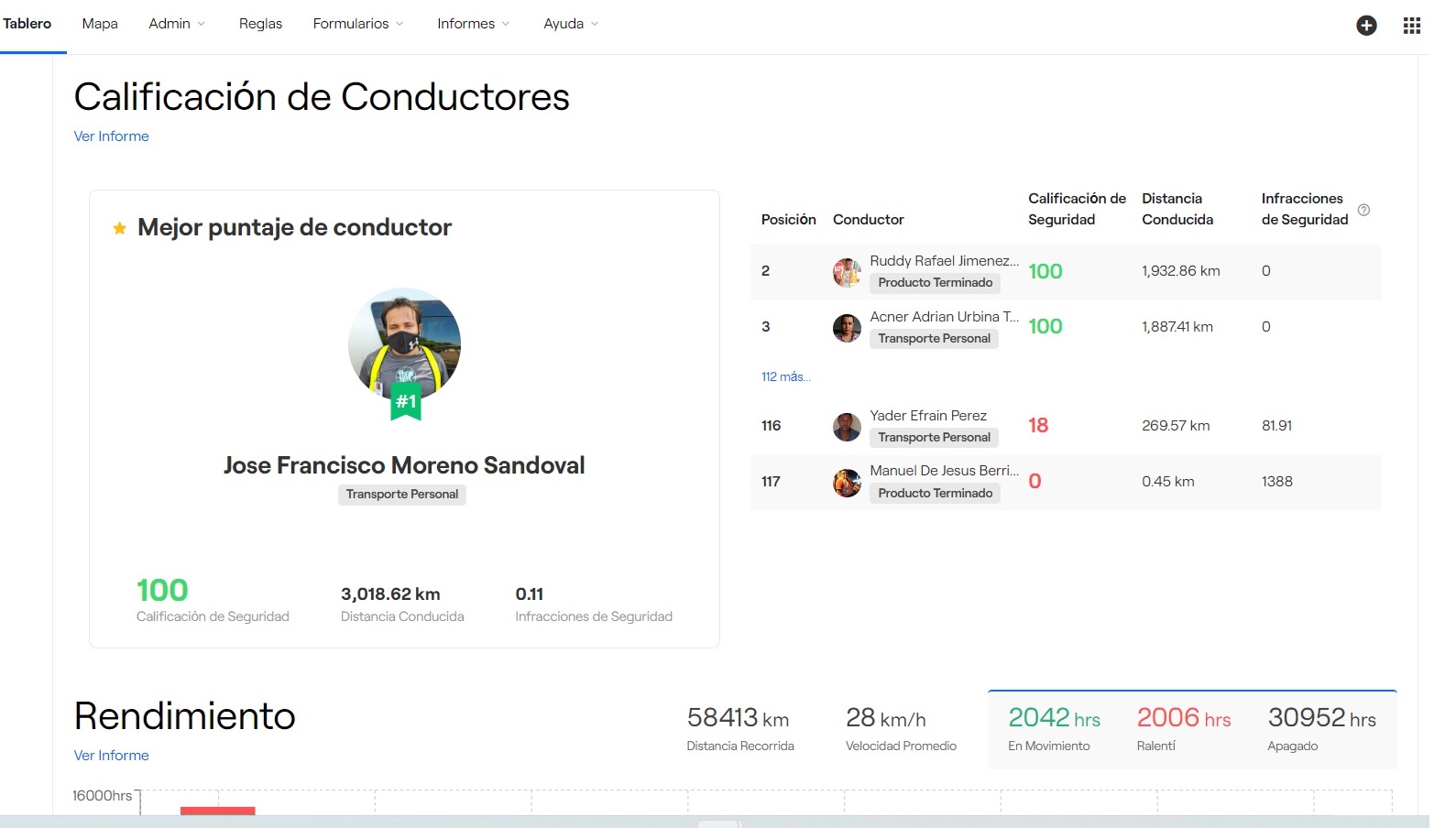Click the #1 rank badge
Screen dimensions: 1456x828
coord(406,402)
